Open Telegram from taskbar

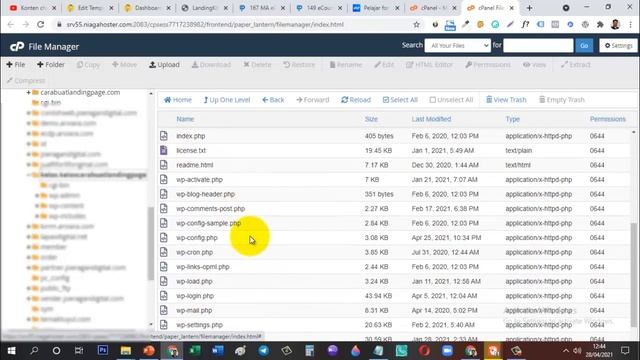[x=264, y=351]
